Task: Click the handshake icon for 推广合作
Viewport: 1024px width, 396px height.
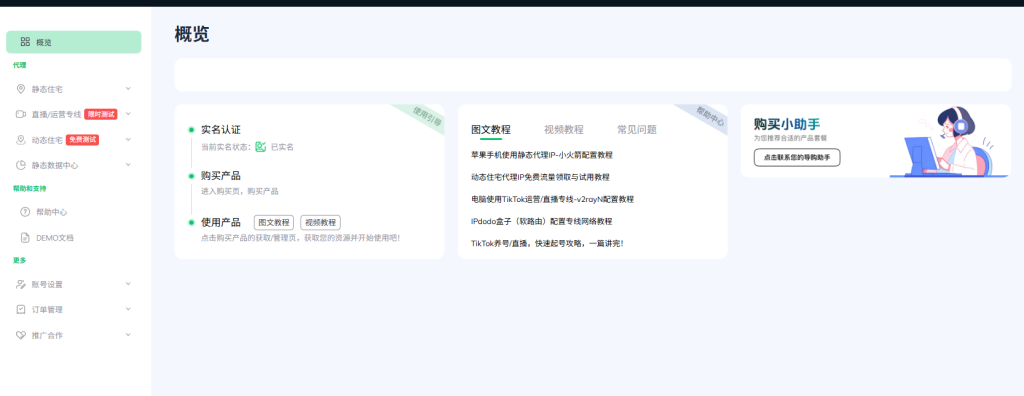Action: click(21, 335)
